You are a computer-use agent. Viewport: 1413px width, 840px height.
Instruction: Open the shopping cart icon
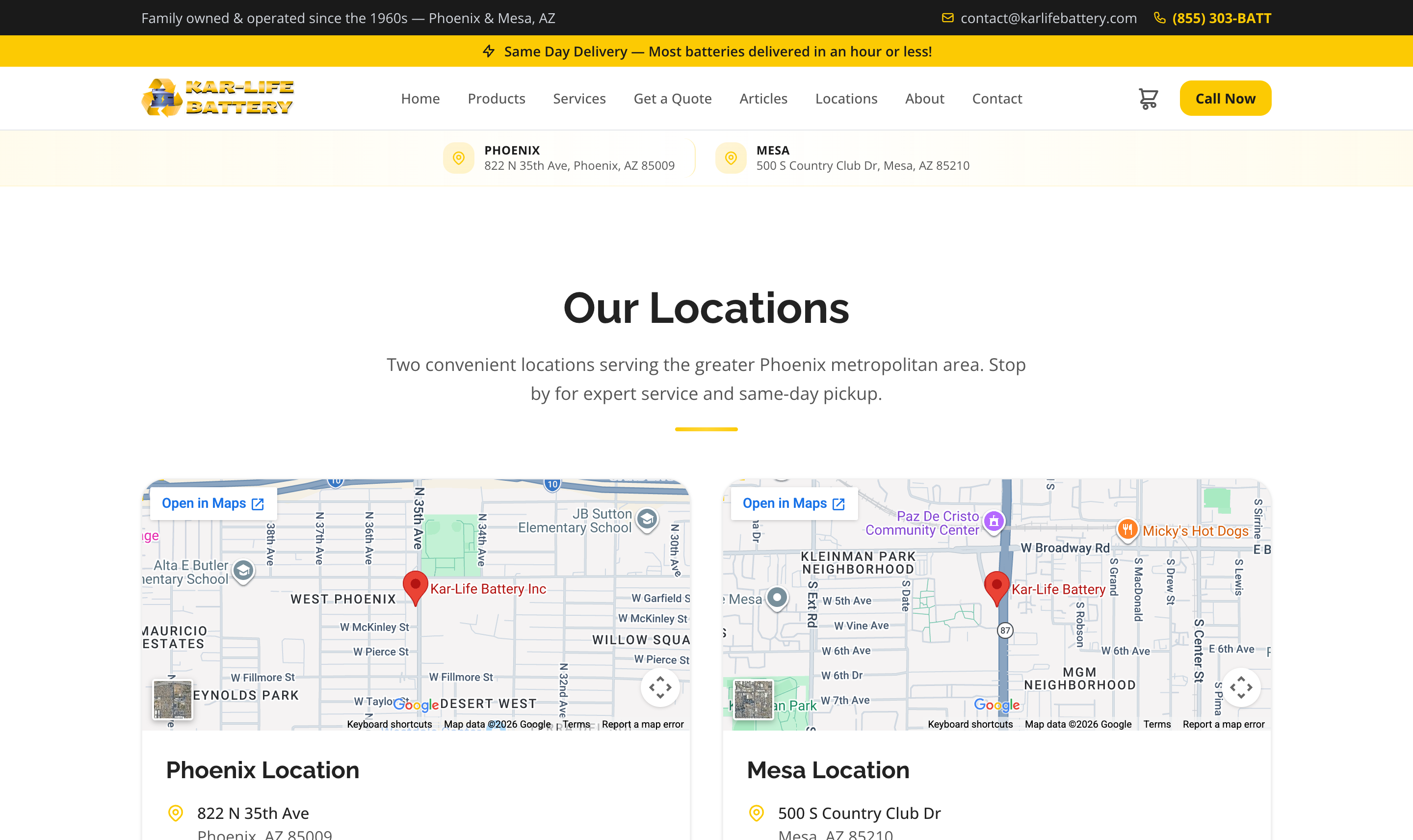[x=1148, y=99]
